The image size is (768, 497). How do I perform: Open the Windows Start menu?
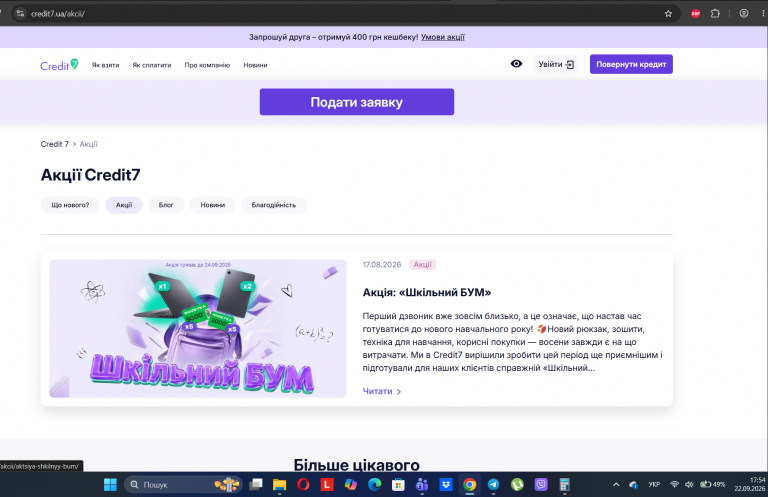[x=110, y=485]
